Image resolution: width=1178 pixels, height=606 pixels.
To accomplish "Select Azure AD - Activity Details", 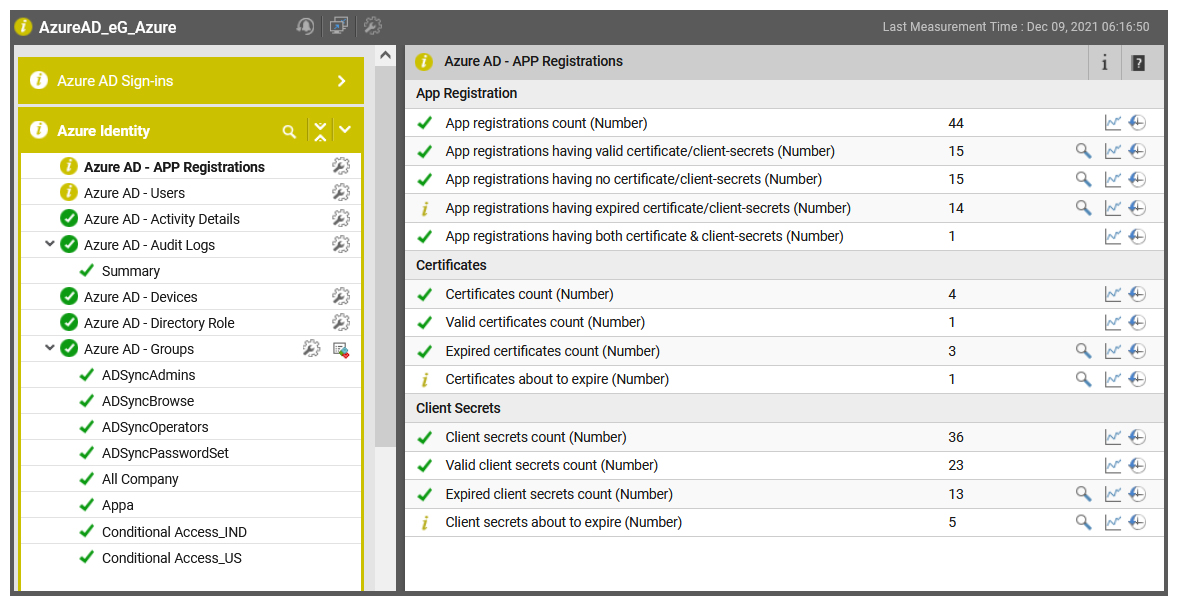I will pos(162,219).
